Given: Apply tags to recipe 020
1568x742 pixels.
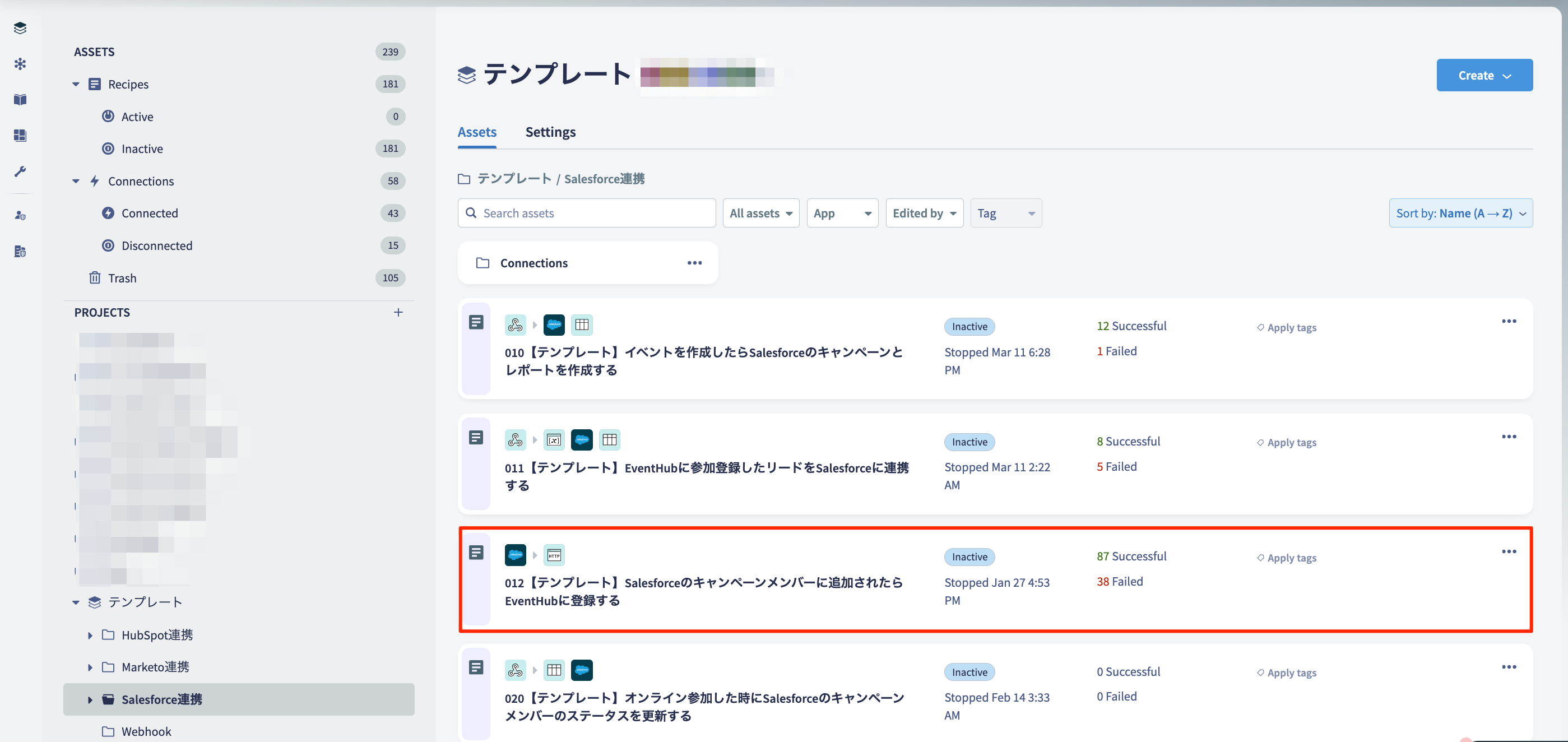Looking at the screenshot, I should 1286,673.
